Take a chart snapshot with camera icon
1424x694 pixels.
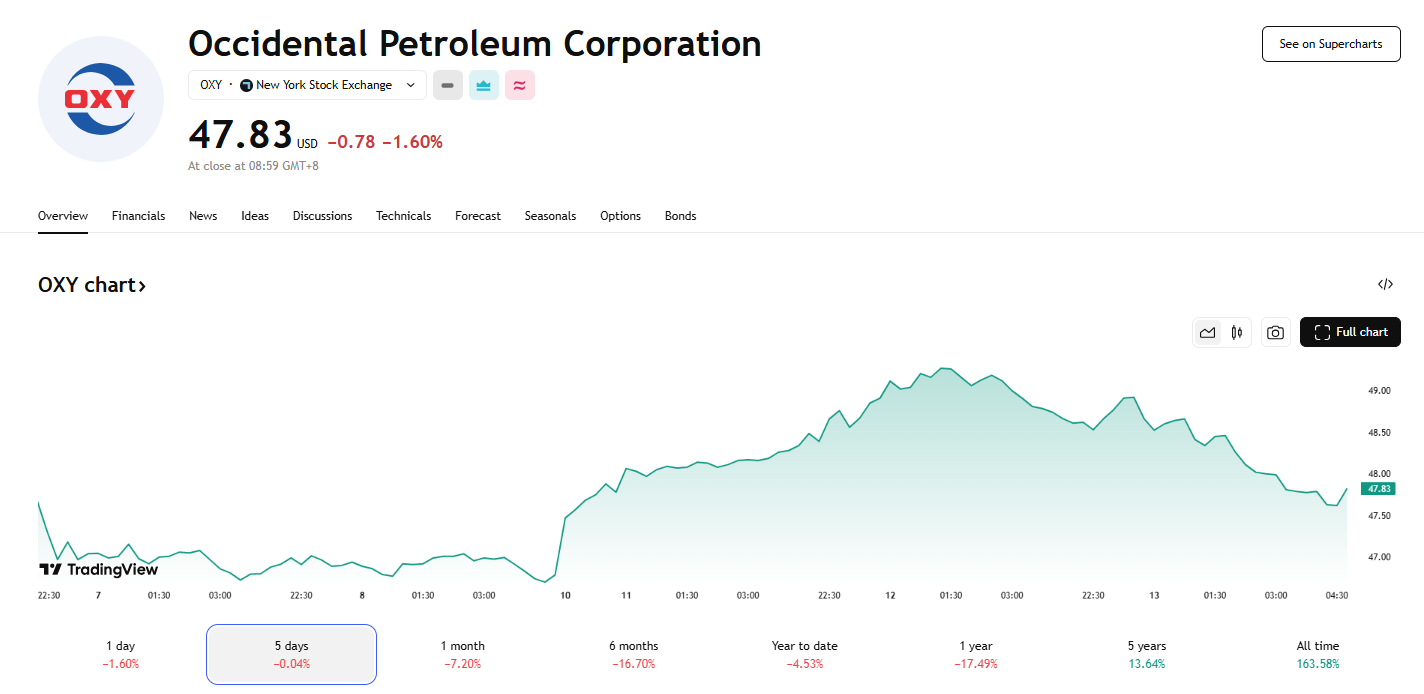click(1275, 332)
